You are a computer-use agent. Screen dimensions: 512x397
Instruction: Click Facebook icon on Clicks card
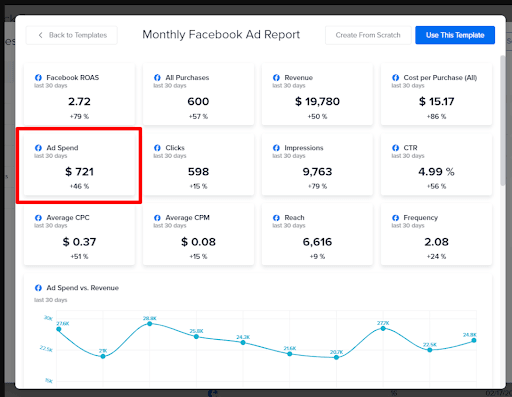157,148
